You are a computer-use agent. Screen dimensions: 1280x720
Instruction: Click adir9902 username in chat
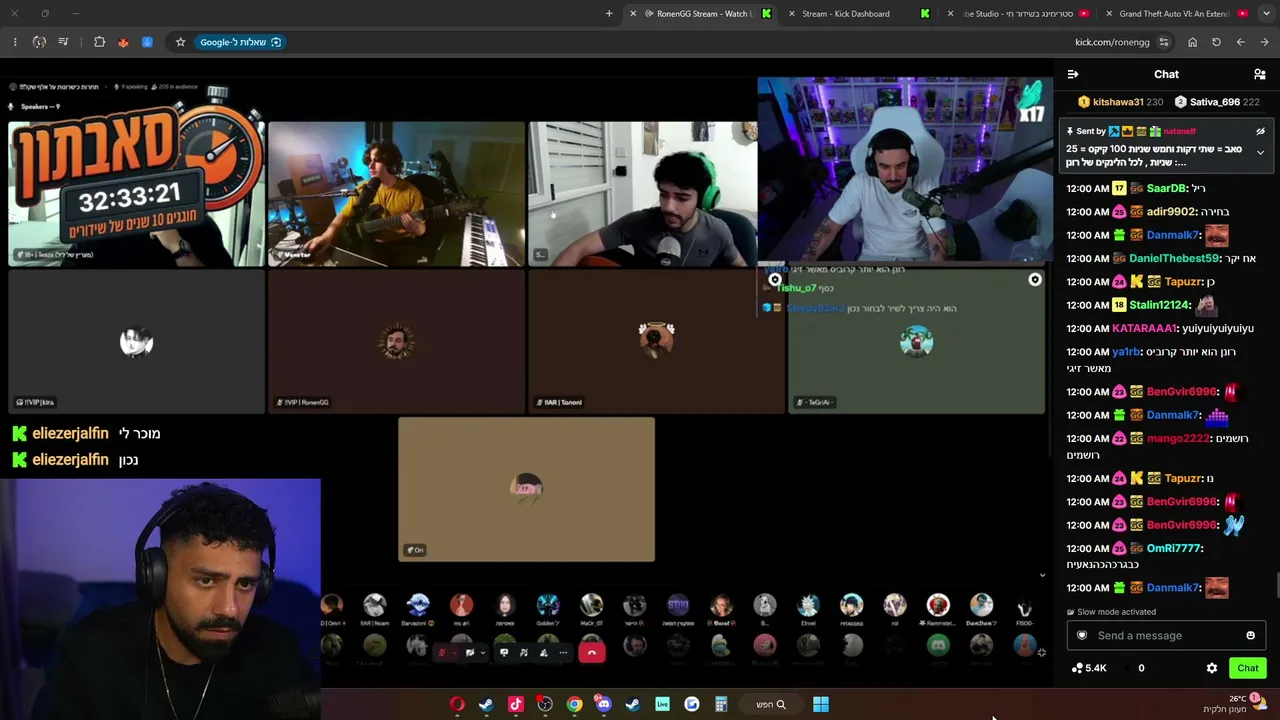tap(1172, 212)
